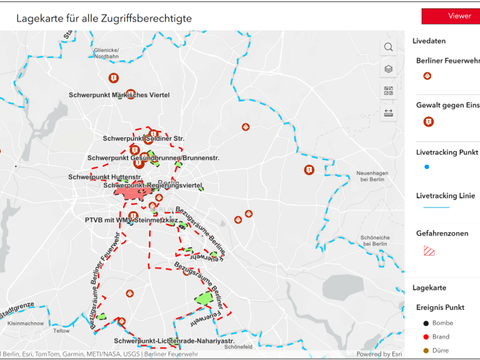Click the green area in Bezugsräume south
The height and width of the screenshot is (360, 480).
point(204,298)
